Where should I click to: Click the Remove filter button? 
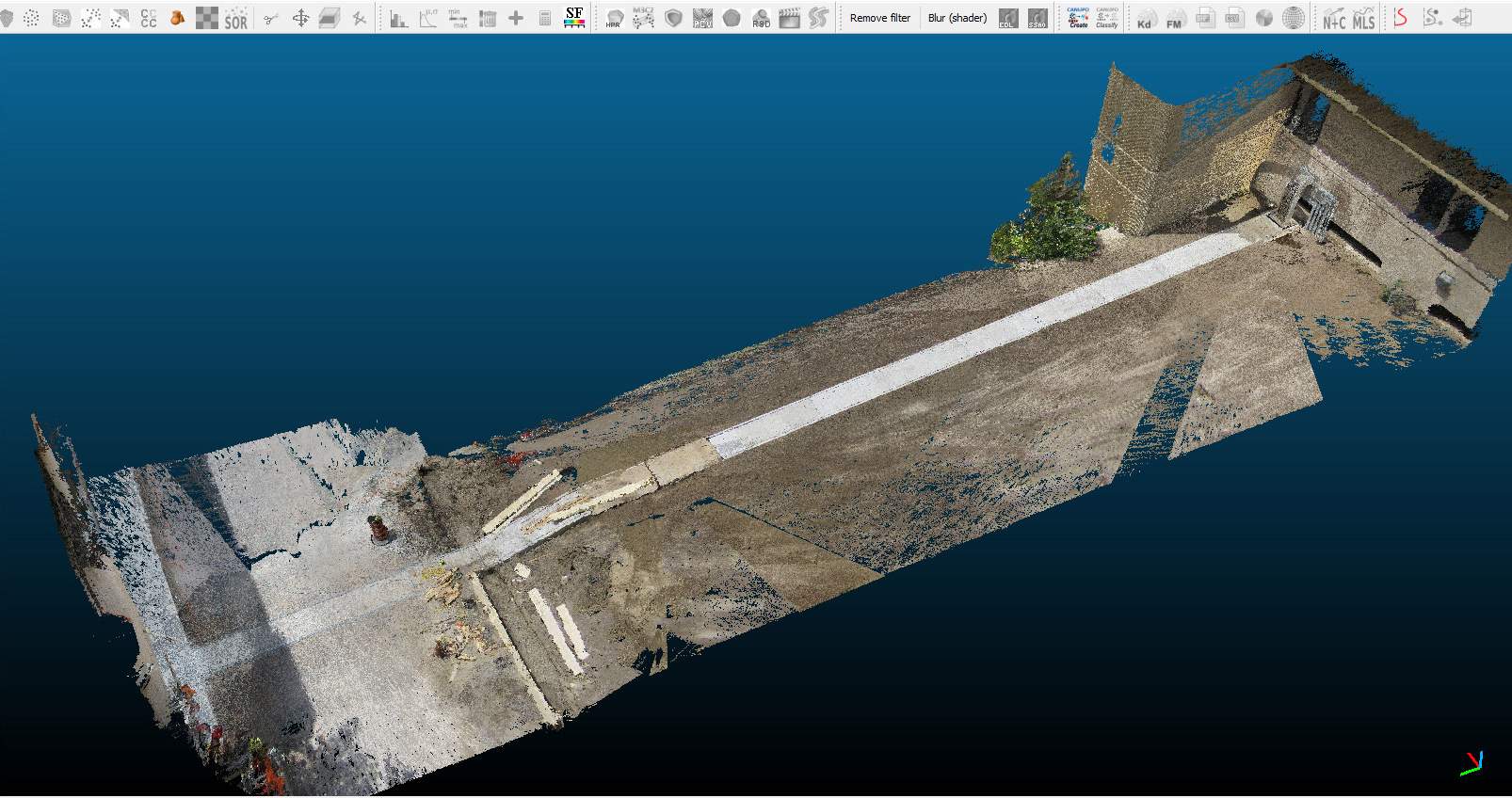click(x=879, y=18)
